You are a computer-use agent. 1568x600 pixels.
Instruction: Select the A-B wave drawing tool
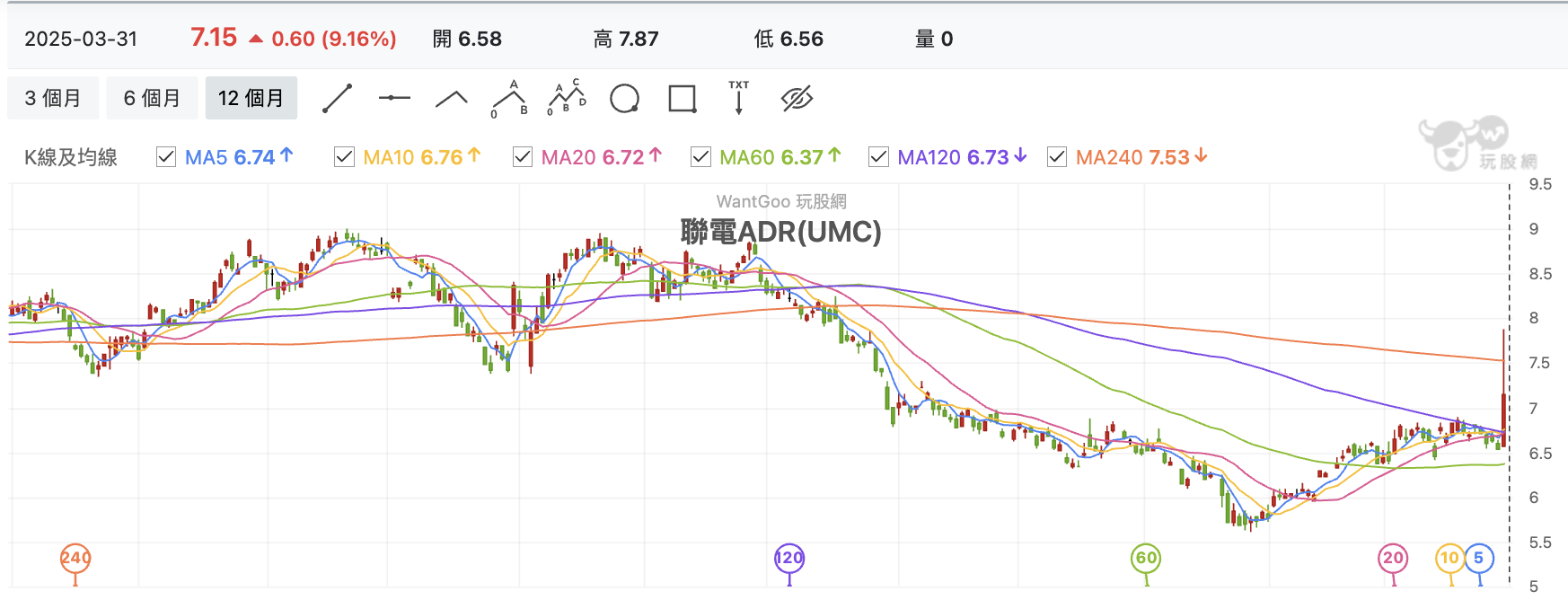pyautogui.click(x=509, y=98)
